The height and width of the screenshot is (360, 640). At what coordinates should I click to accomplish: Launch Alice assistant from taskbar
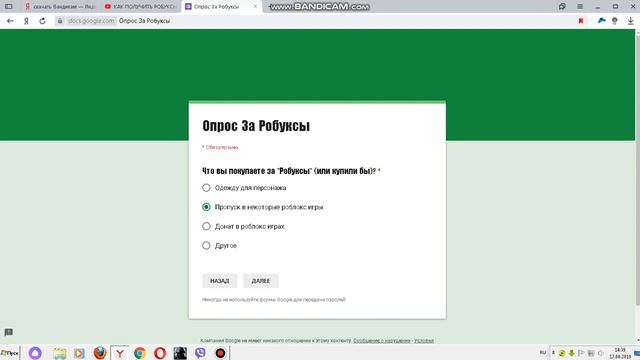point(35,353)
